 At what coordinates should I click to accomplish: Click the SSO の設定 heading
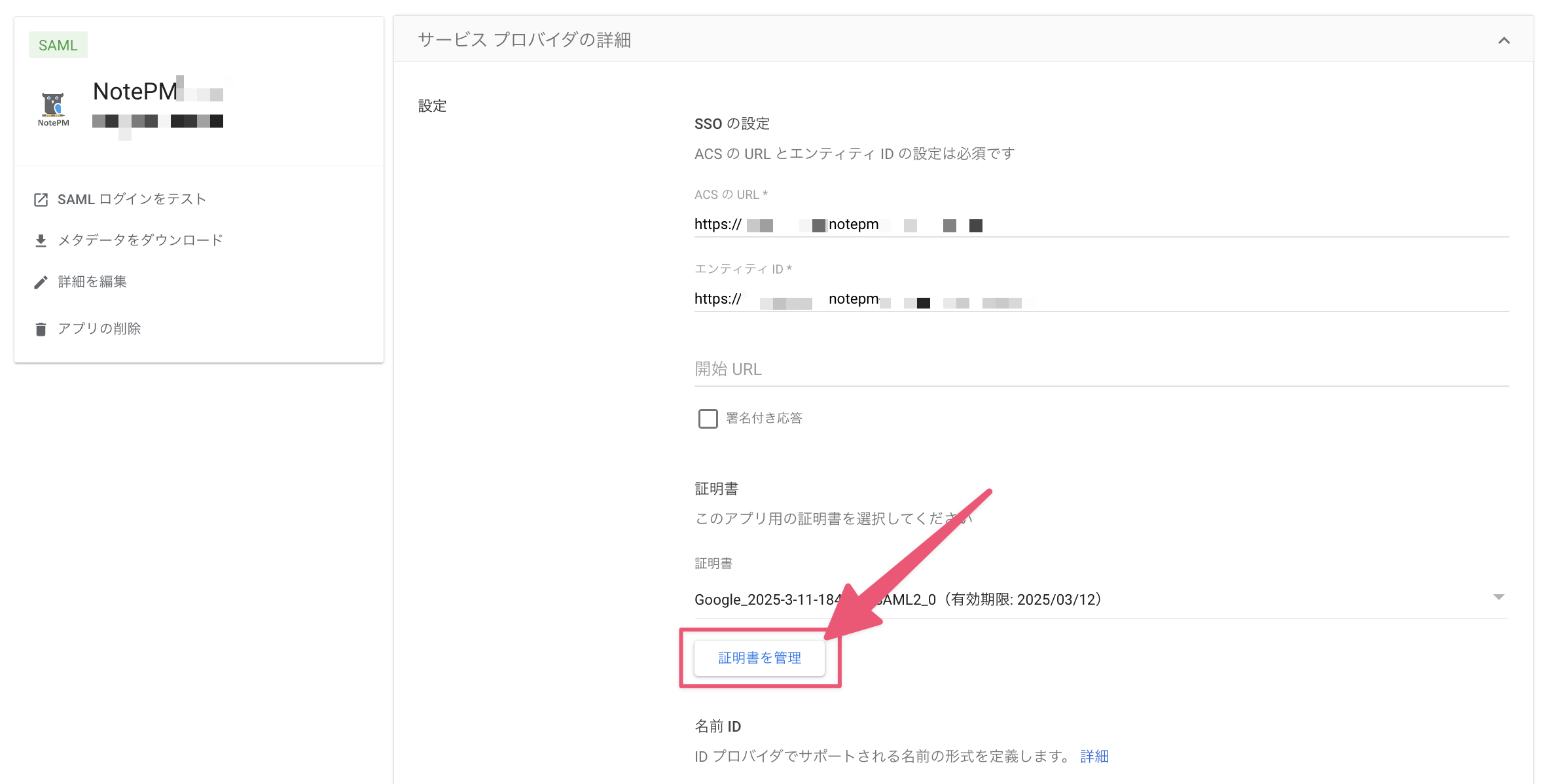coord(732,124)
